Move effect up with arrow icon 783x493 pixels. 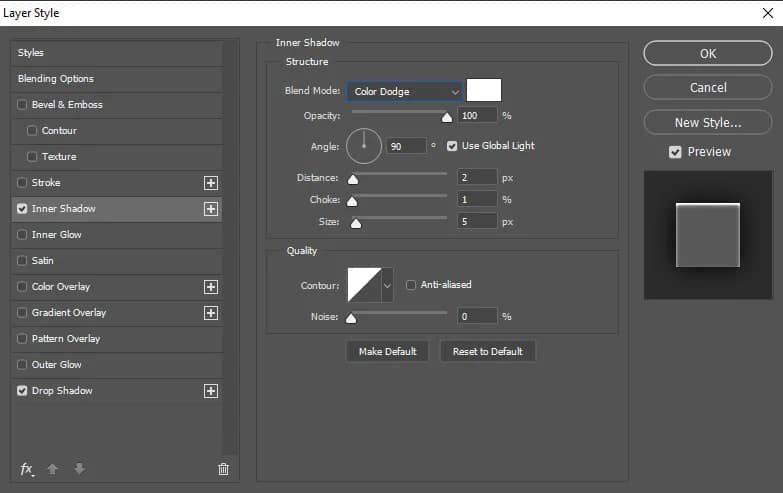[x=52, y=469]
